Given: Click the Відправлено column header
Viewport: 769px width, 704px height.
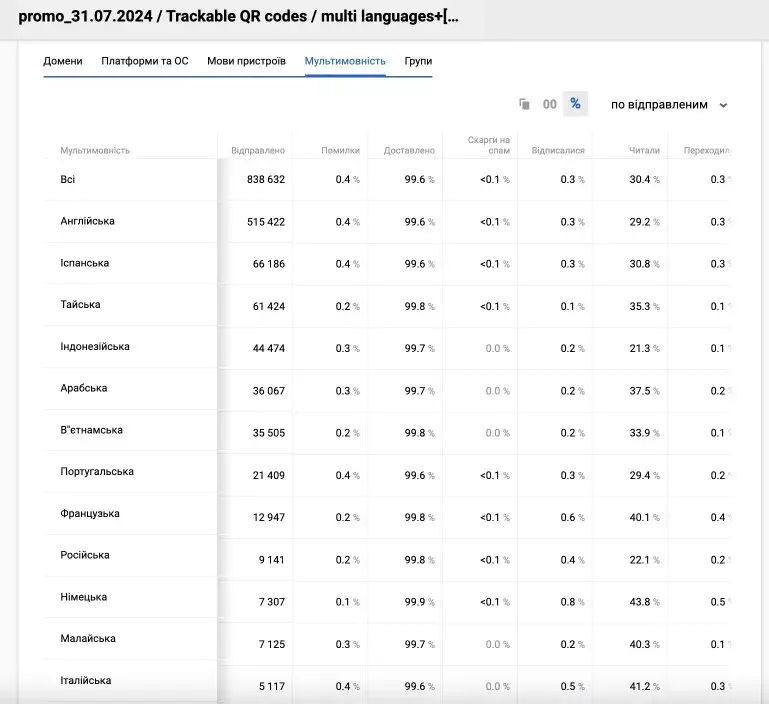Looking at the screenshot, I should click(257, 151).
